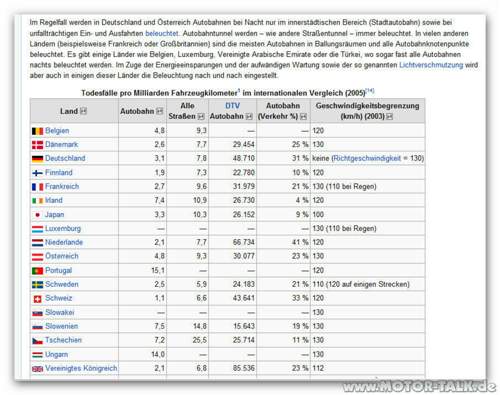Open the Österreich country link

tap(62, 256)
